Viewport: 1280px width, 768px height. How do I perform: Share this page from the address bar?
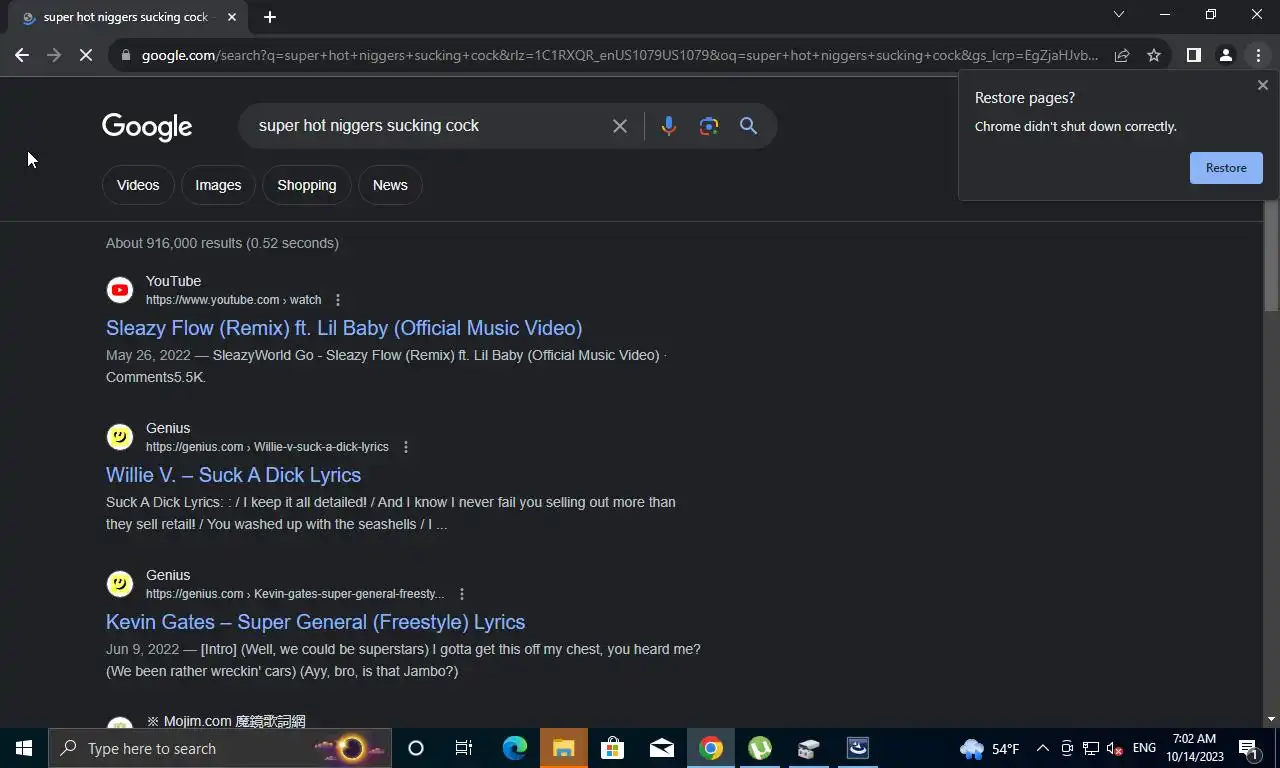tap(1122, 55)
